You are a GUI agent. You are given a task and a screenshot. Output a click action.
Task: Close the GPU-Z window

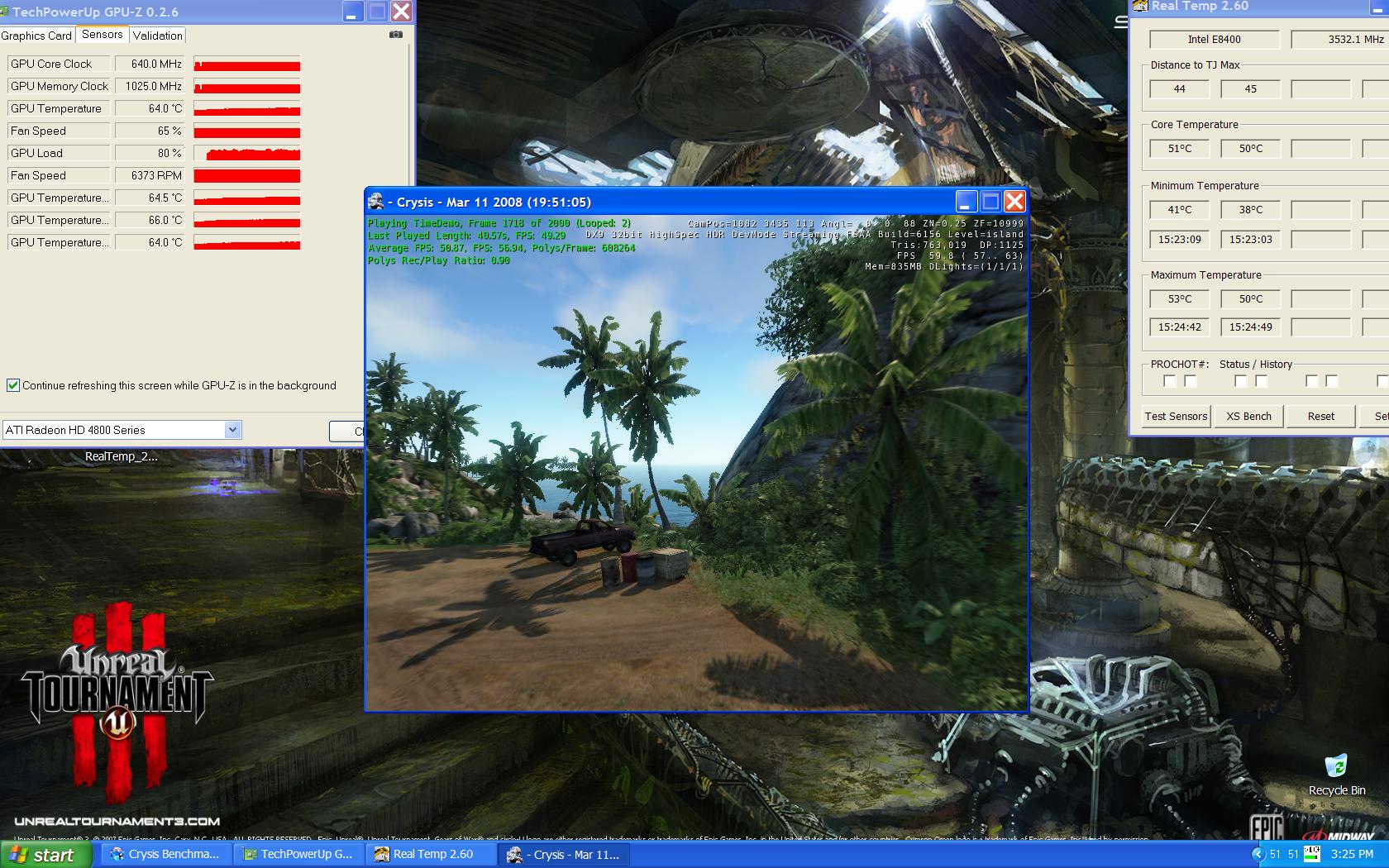[401, 11]
